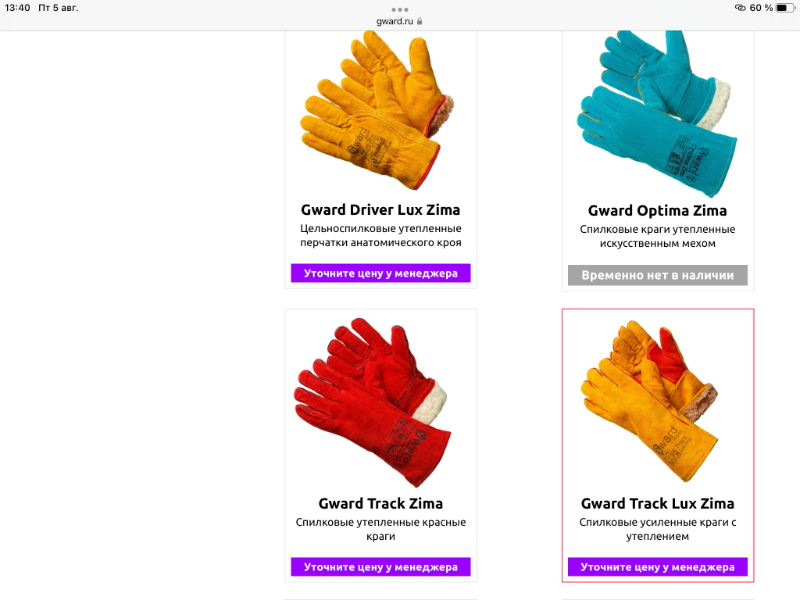This screenshot has width=800, height=600.
Task: Open the teal Gward Optima Zima gloves image
Action: point(657,113)
